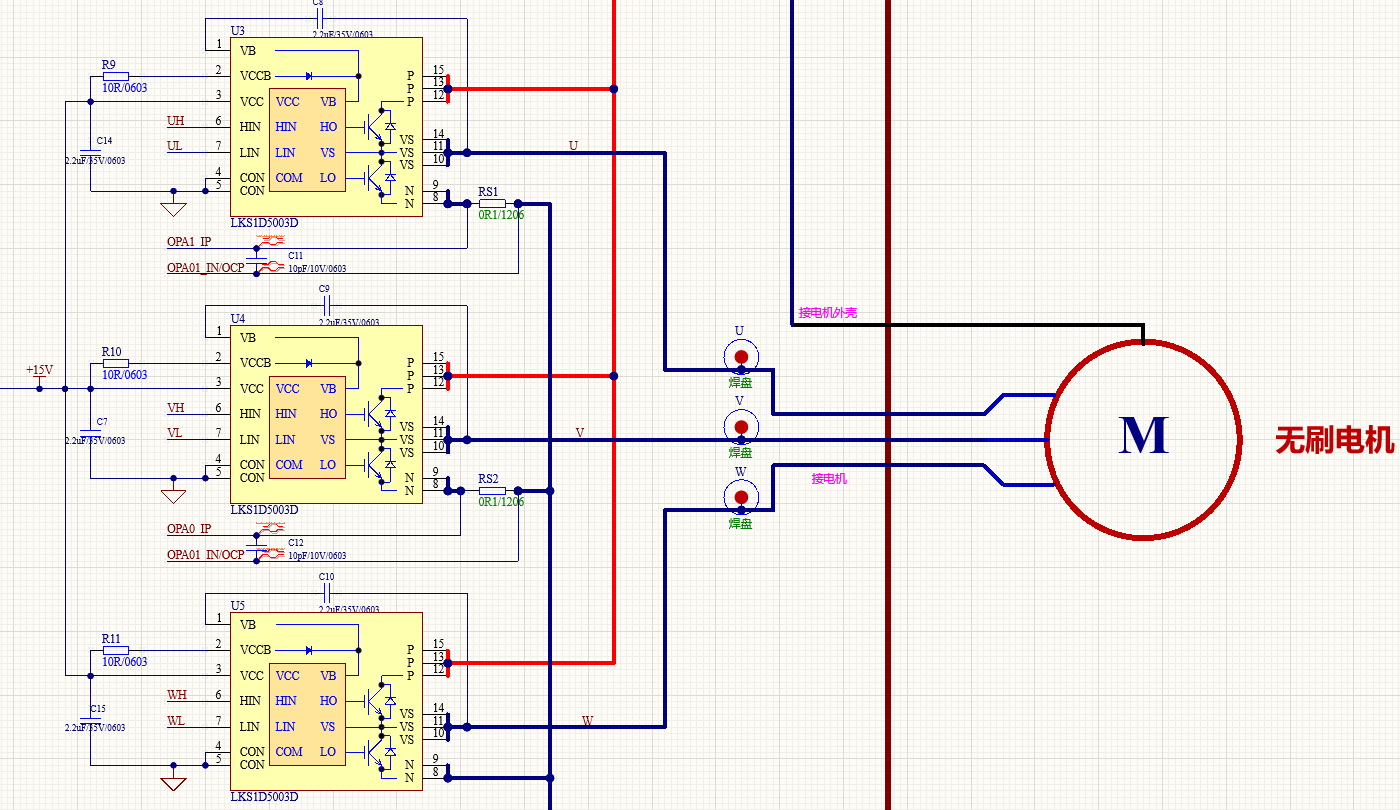Click the red 无刷电机 text
This screenshot has height=810, width=1400.
point(1333,440)
